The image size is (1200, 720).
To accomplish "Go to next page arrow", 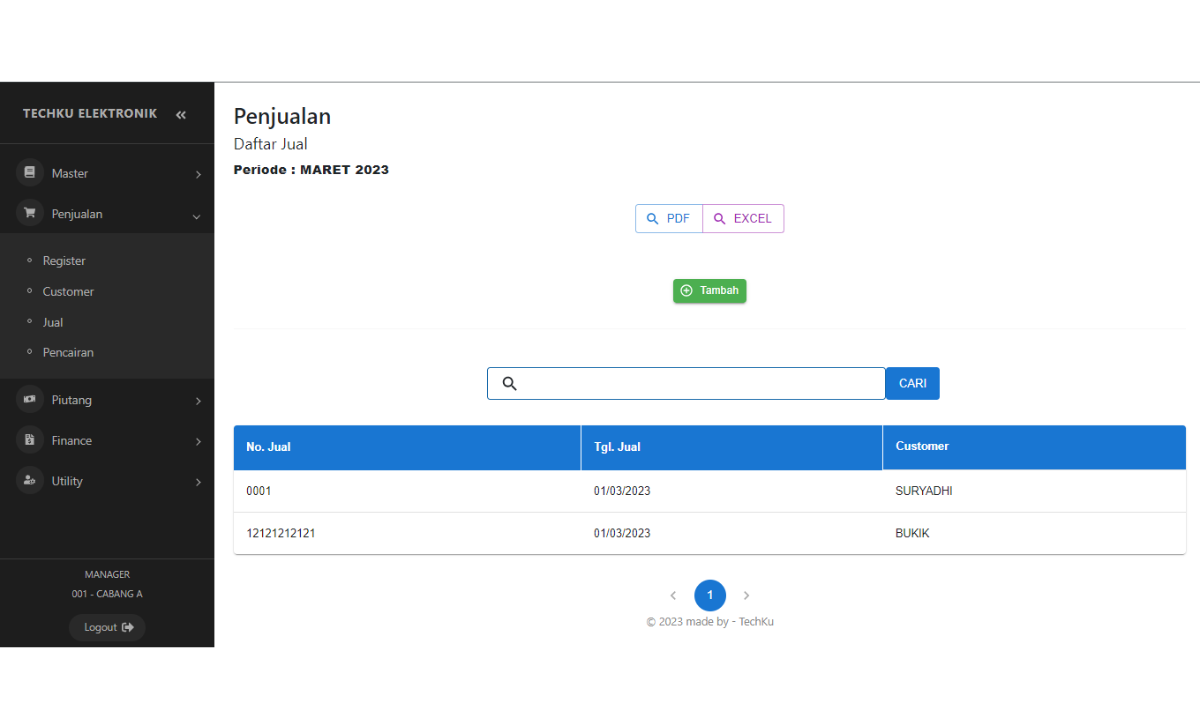I will (x=746, y=596).
